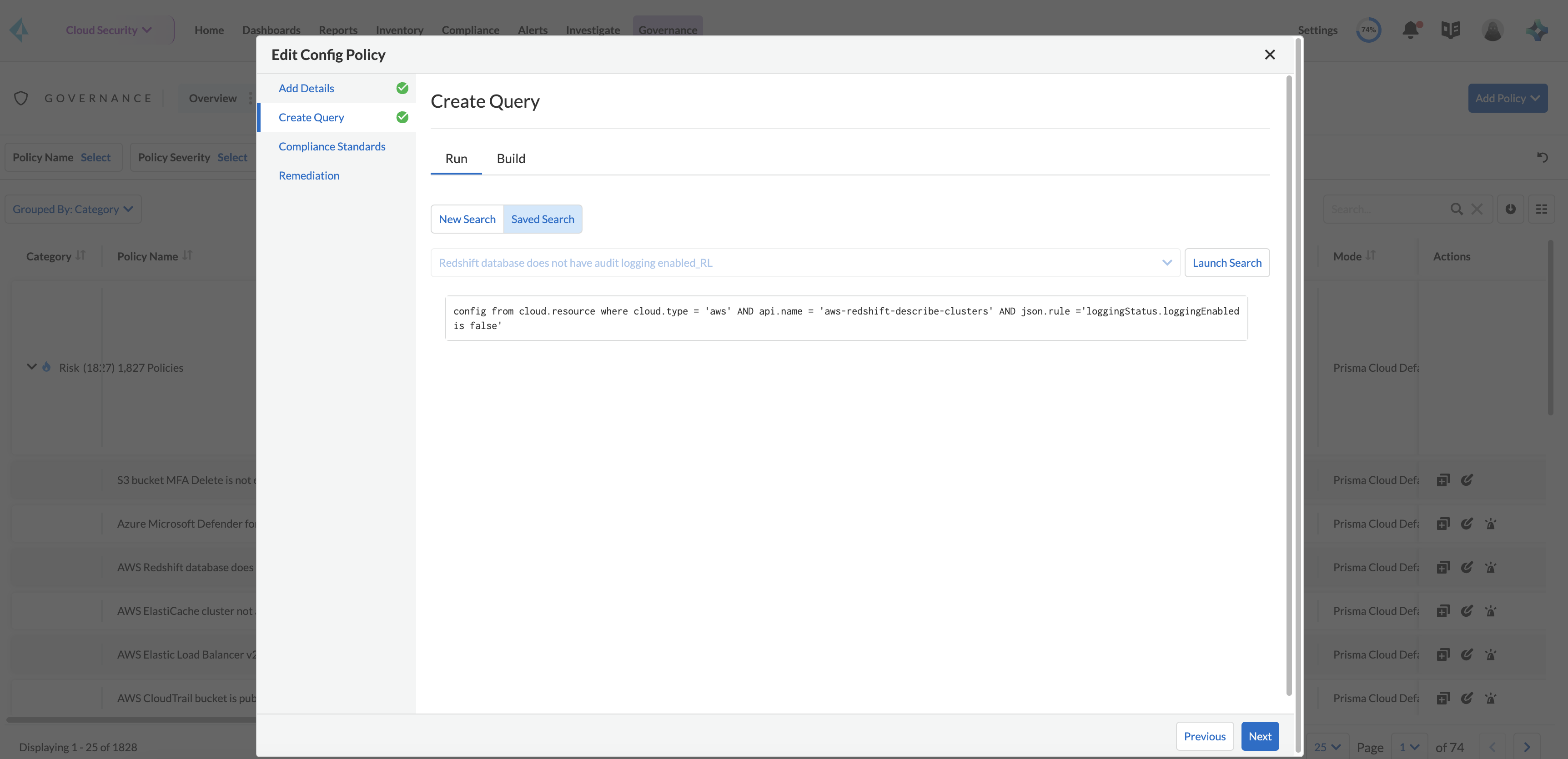The image size is (1568, 759).
Task: Reset filters with the undo arrow icon
Action: click(1542, 158)
